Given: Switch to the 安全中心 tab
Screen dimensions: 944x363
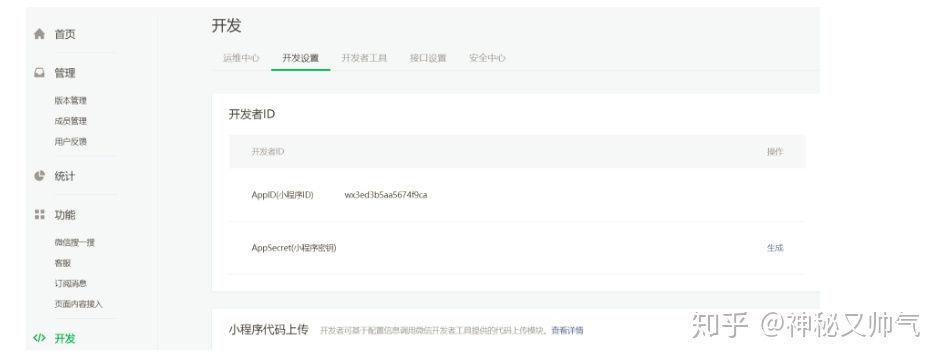Looking at the screenshot, I should point(487,58).
